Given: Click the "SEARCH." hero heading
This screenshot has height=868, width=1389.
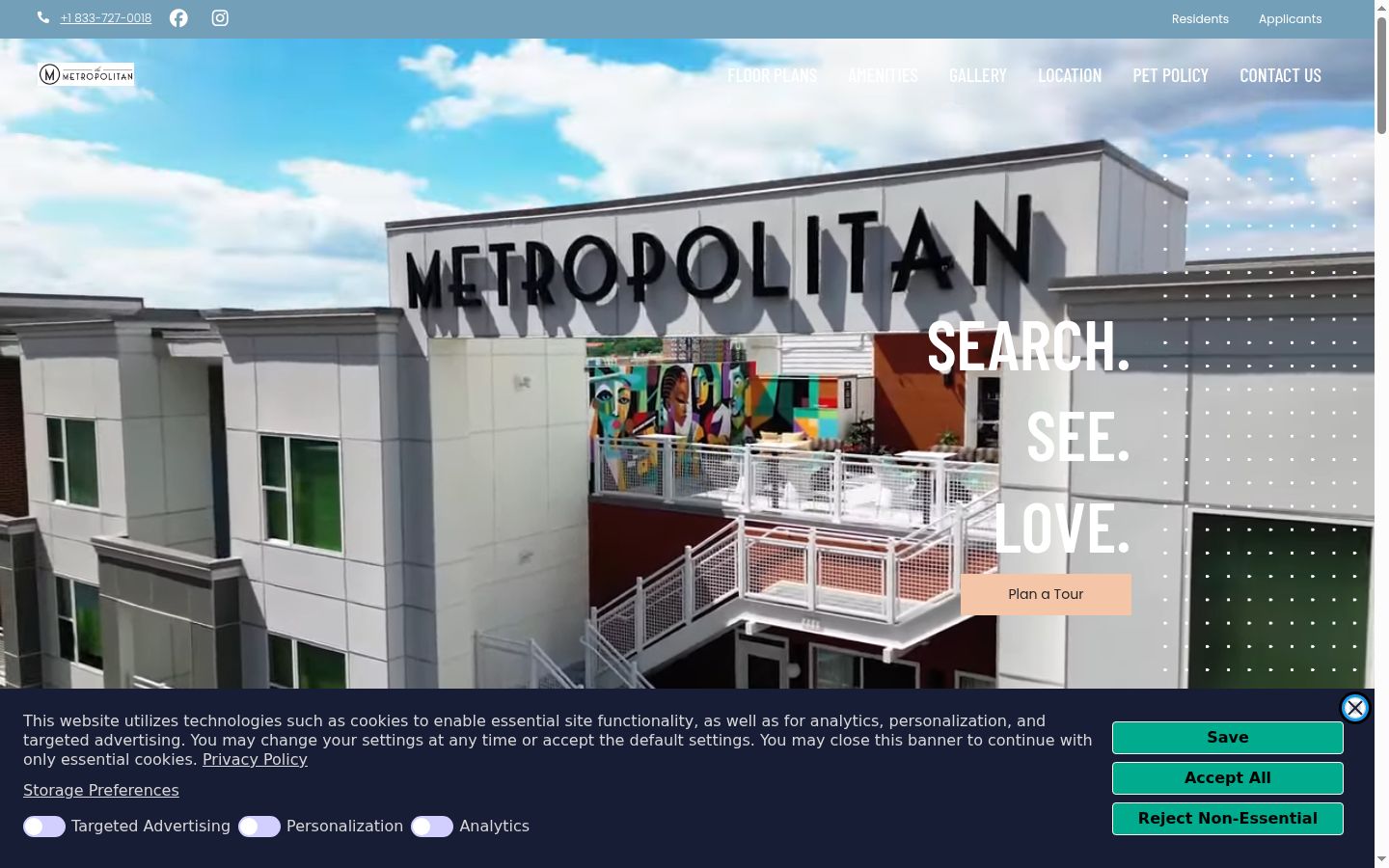Looking at the screenshot, I should (1028, 345).
